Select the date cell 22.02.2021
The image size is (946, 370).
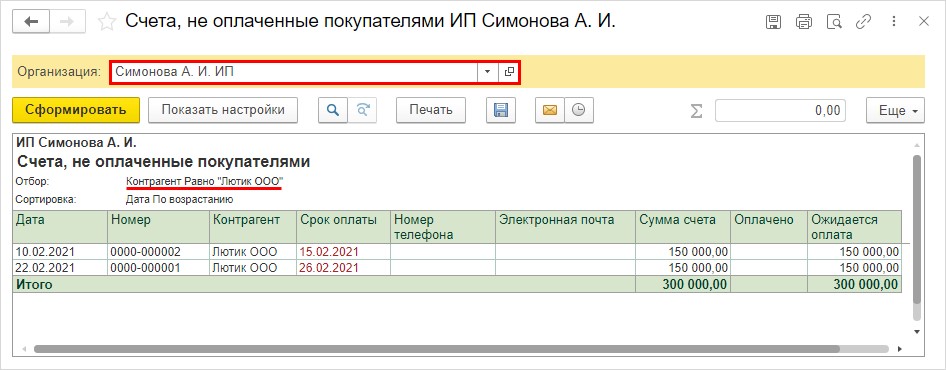point(60,267)
